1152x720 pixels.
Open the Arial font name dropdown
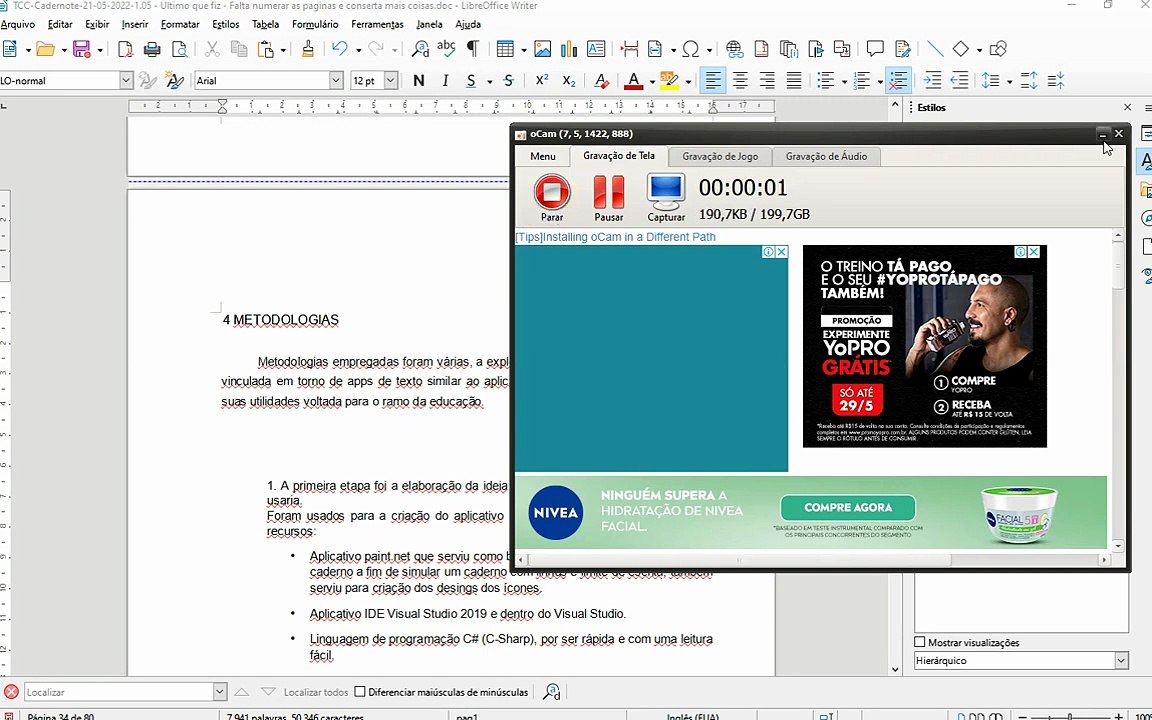click(336, 81)
